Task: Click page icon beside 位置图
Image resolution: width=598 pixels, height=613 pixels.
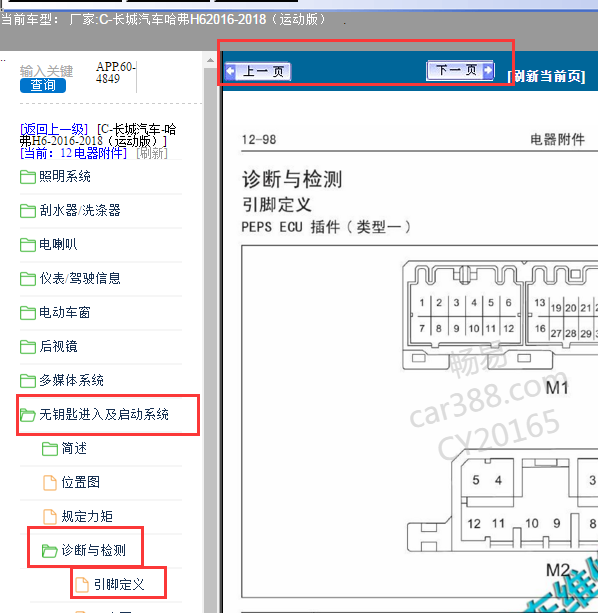Action: [50, 483]
